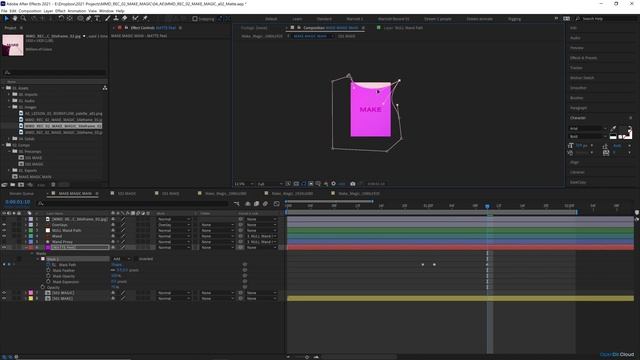
Task: Collapse the 01_Assets folder in Project
Action: pos(4,88)
